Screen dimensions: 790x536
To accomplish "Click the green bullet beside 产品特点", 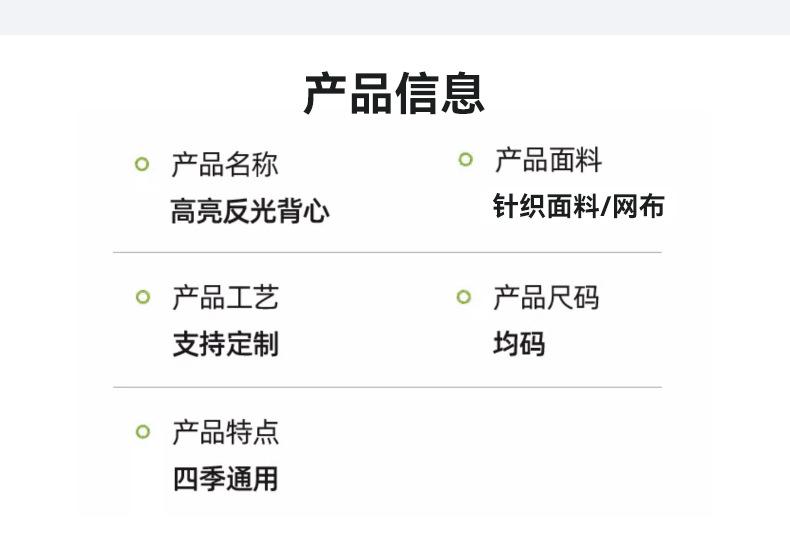I will point(143,432).
